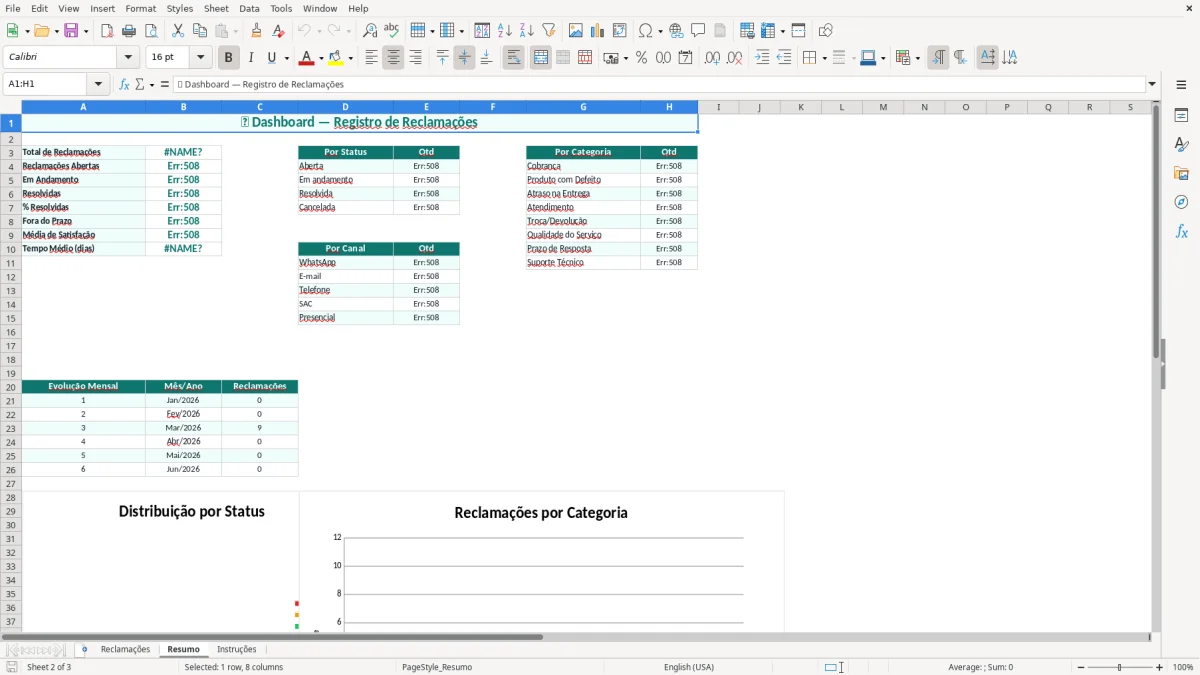
Task: Click zoom in plus button
Action: [x=1160, y=667]
